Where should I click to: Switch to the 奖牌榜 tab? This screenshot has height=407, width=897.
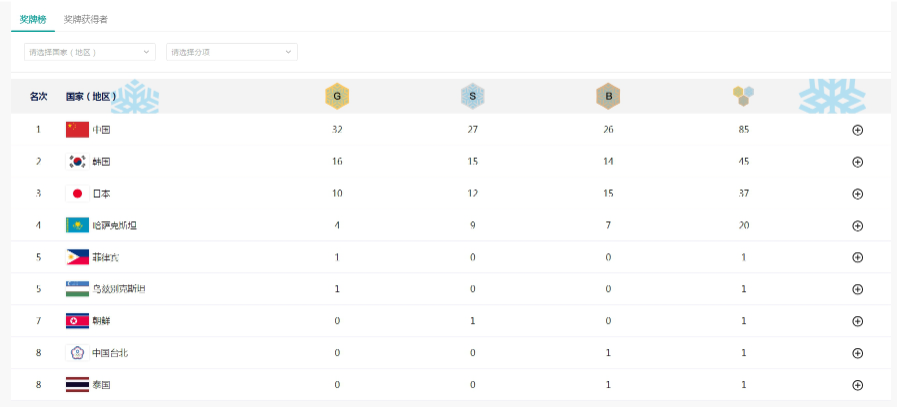[33, 19]
